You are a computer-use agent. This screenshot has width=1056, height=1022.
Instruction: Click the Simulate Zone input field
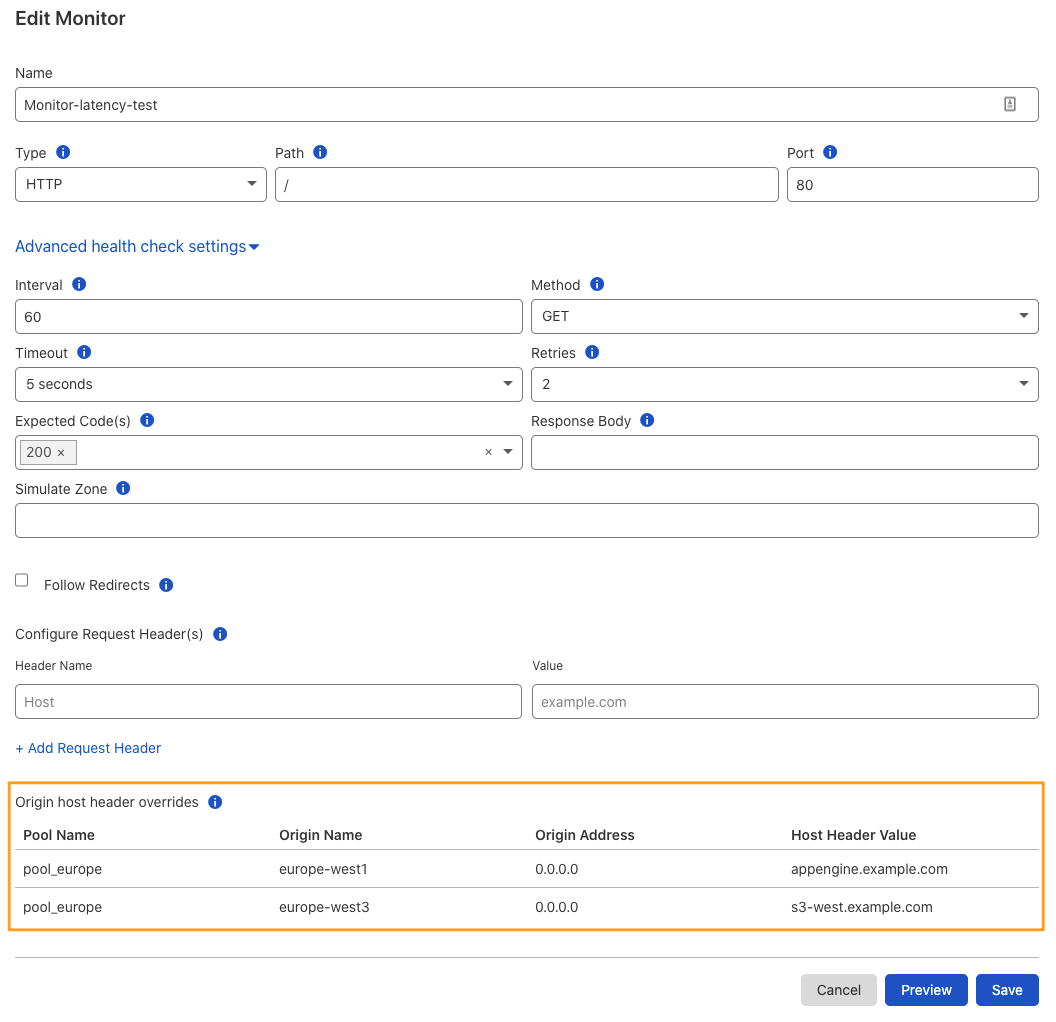[x=527, y=520]
